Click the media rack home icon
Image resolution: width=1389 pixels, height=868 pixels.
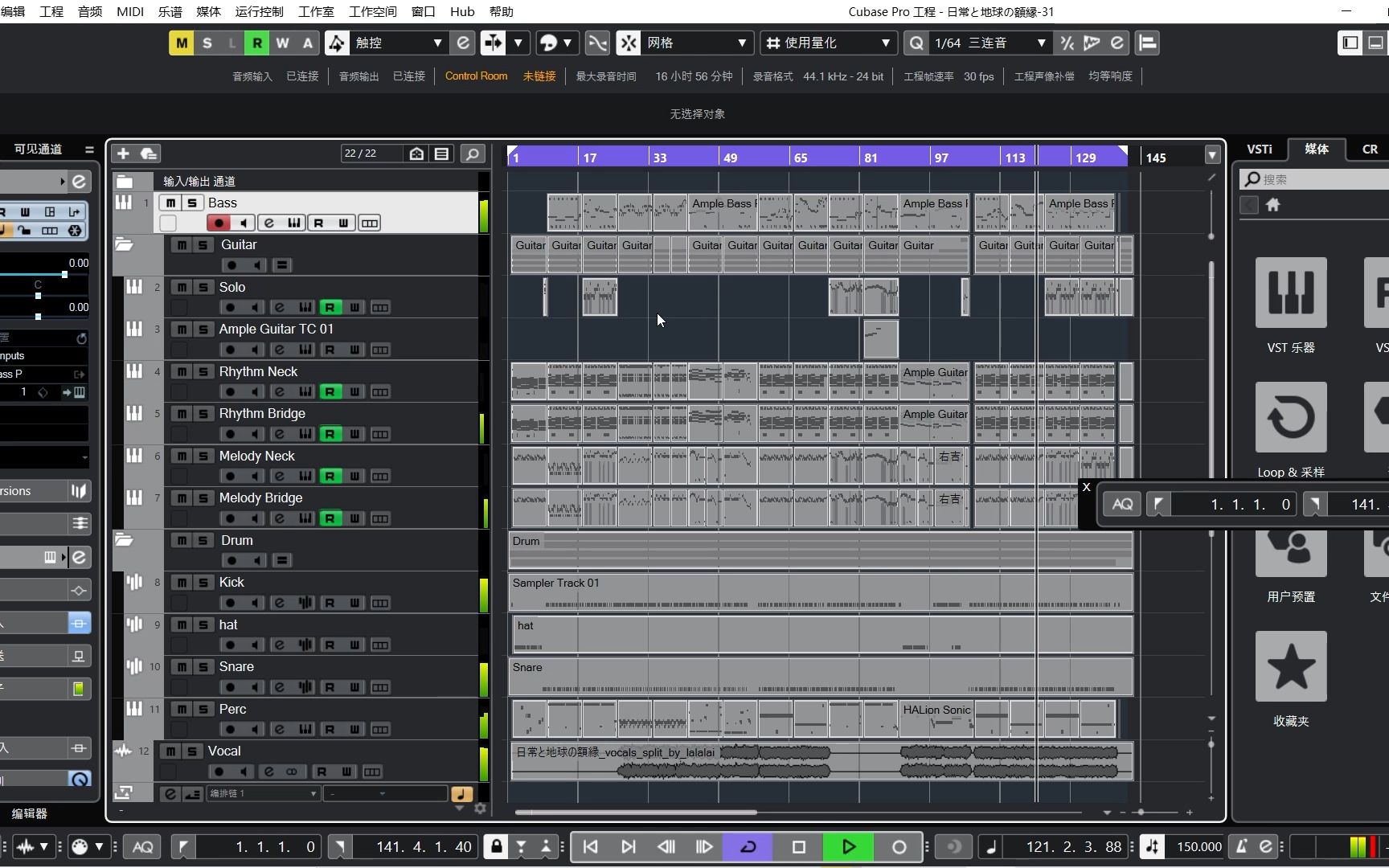pyautogui.click(x=1272, y=205)
